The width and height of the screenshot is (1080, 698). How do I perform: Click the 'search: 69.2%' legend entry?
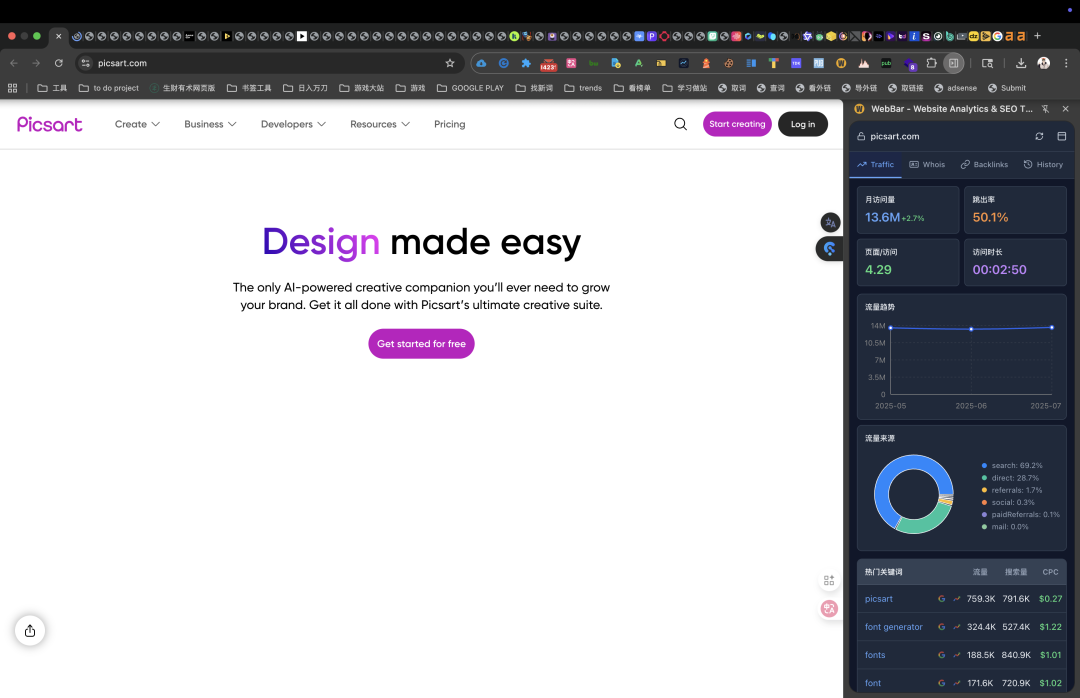[1012, 466]
